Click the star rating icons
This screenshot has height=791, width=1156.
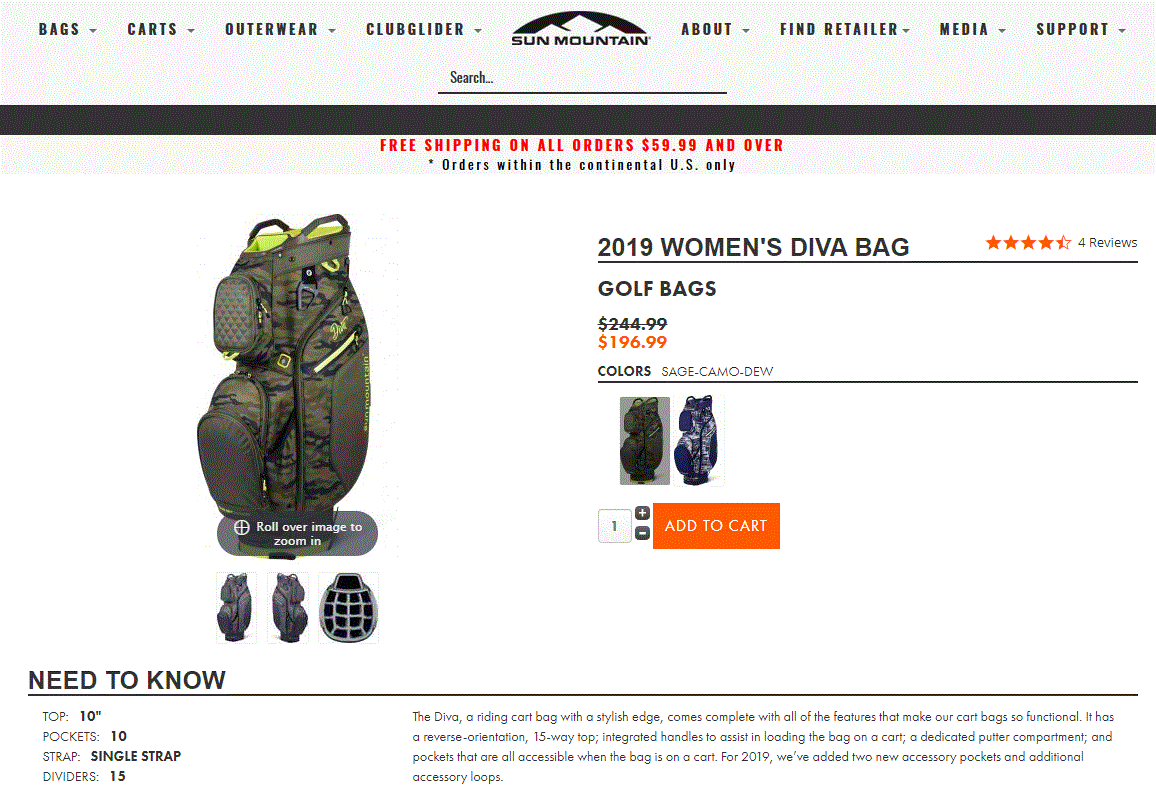(1028, 243)
